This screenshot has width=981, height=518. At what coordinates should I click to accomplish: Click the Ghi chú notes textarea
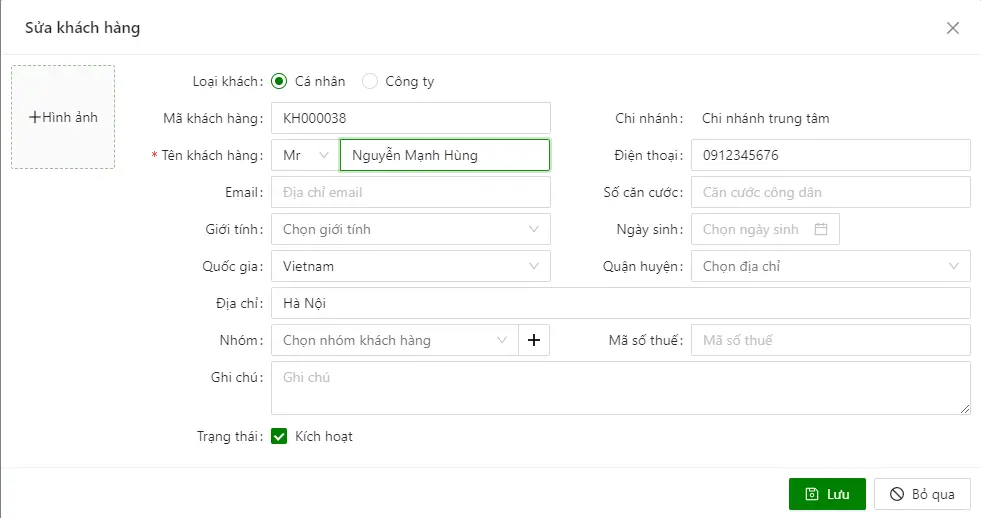(620, 387)
